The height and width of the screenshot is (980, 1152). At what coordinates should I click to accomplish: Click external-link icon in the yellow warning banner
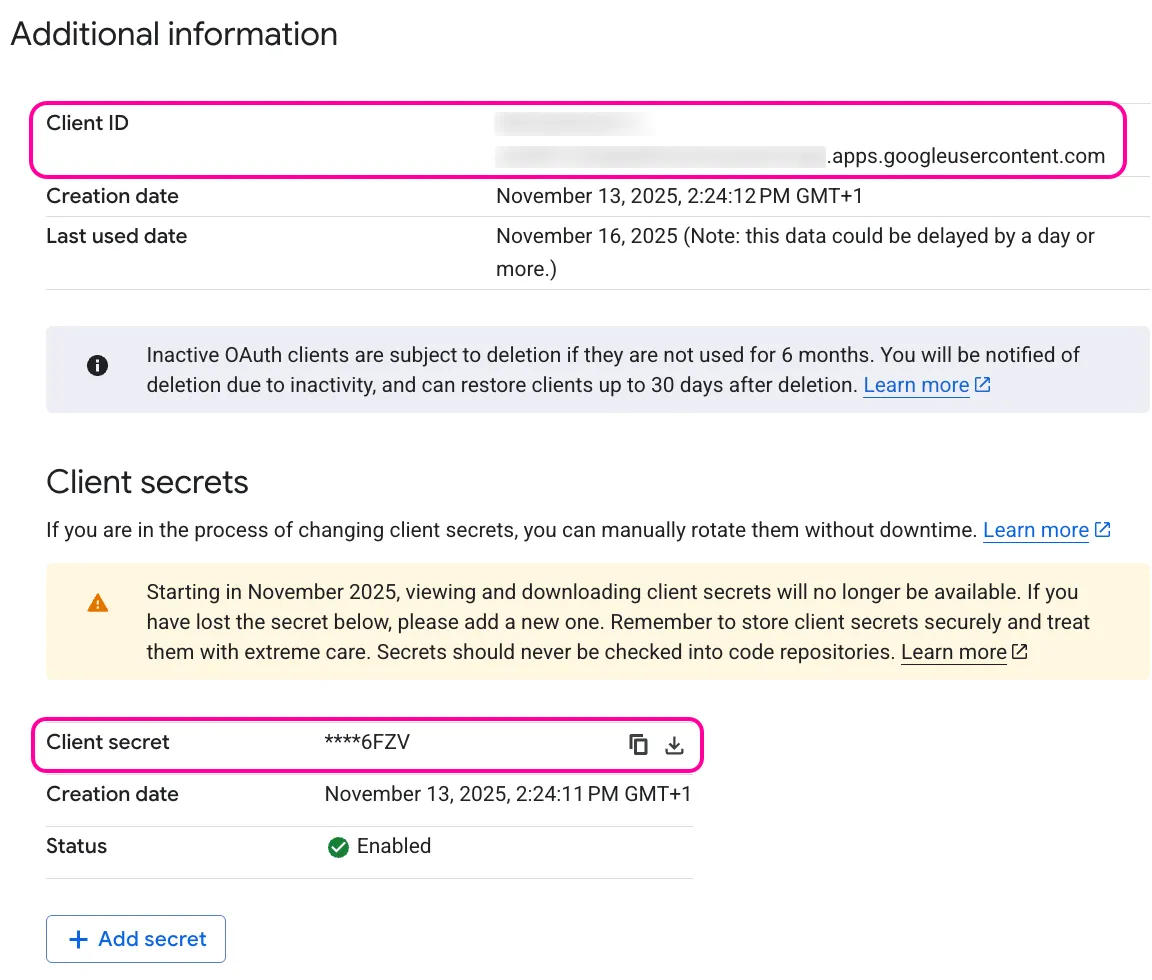click(1019, 652)
